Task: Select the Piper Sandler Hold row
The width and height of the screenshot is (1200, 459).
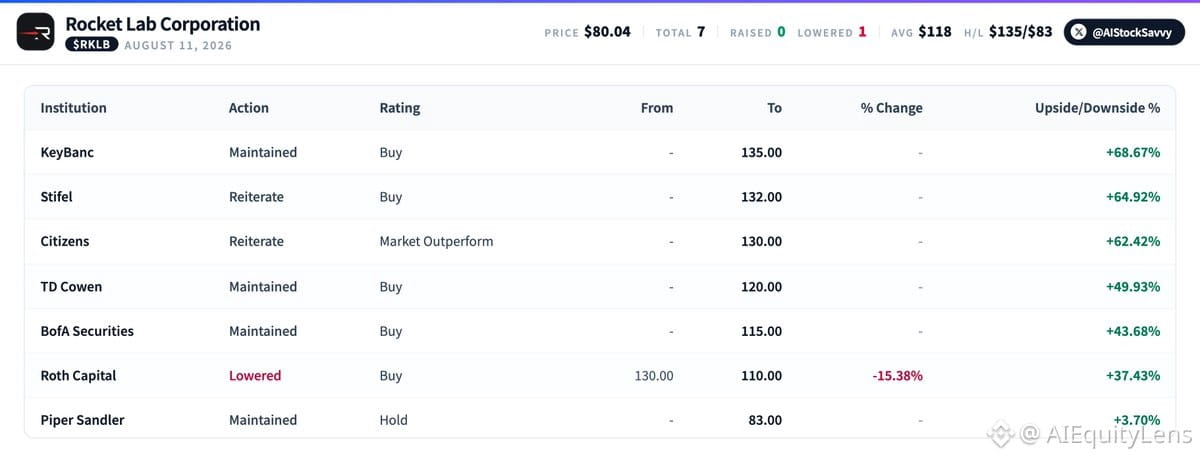Action: point(600,420)
